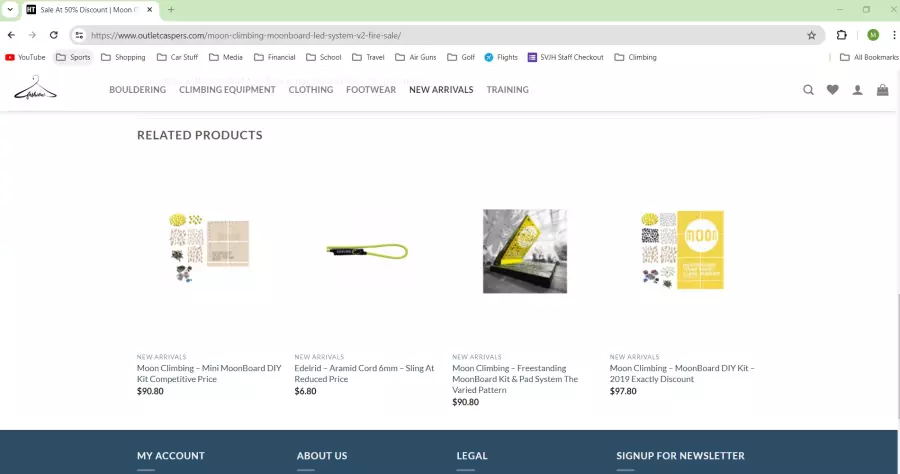Open the Air Guns bookmarks folder
900x474 pixels.
point(416,57)
